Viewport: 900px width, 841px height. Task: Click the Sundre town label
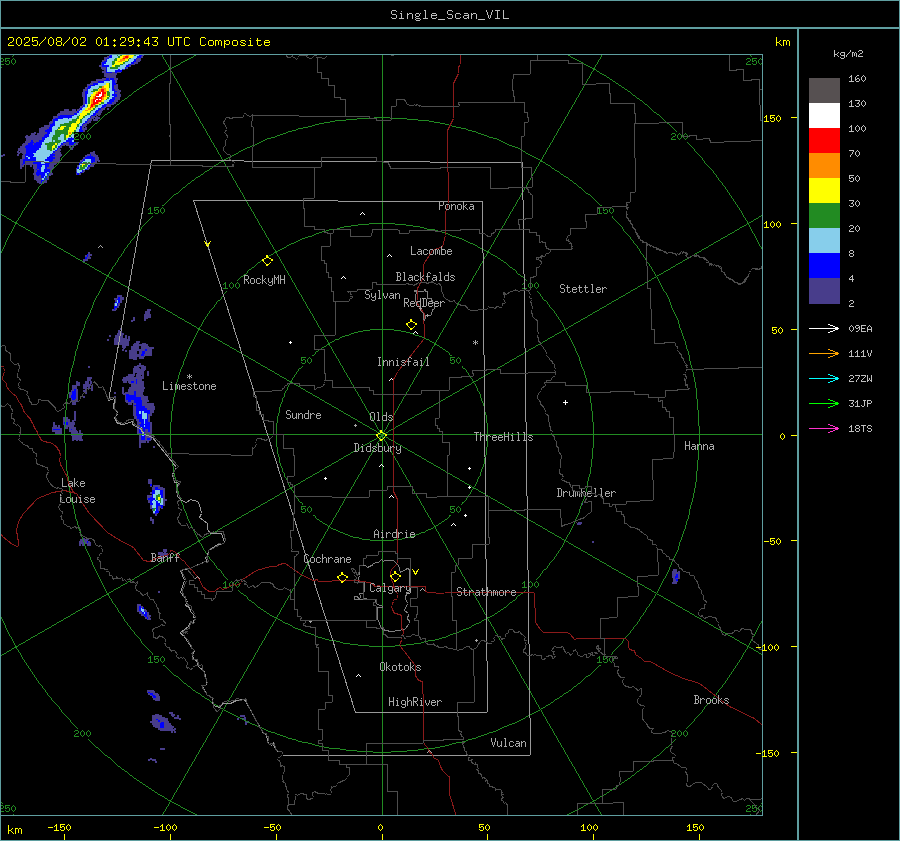303,414
